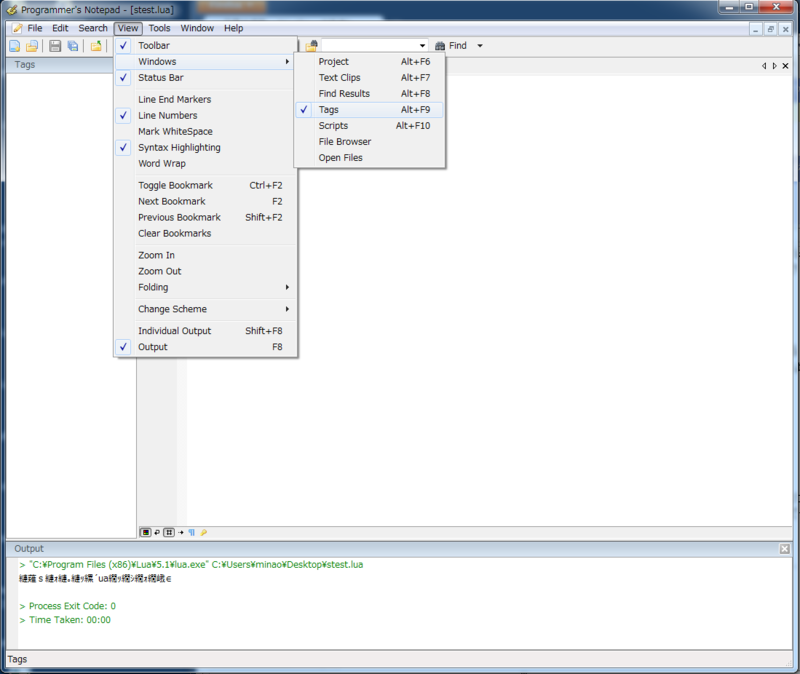Click the lua.exe command output line
The image size is (800, 674).
(191, 565)
